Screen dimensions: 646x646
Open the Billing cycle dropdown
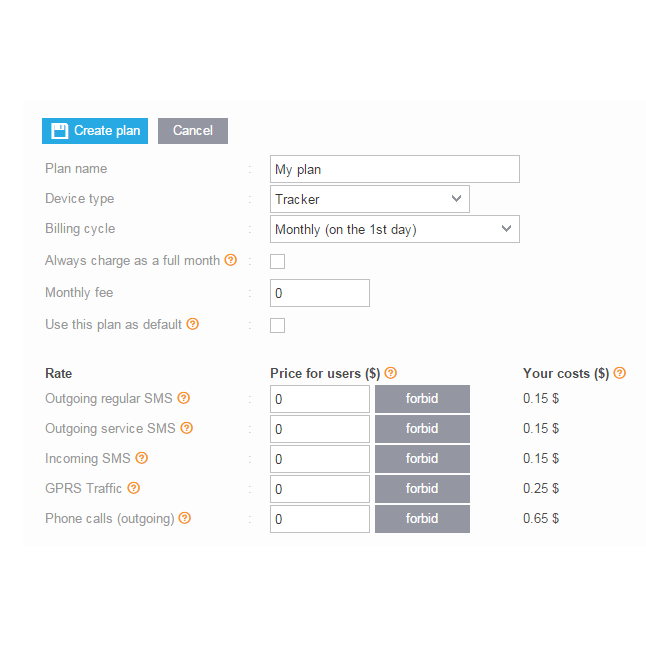(395, 229)
